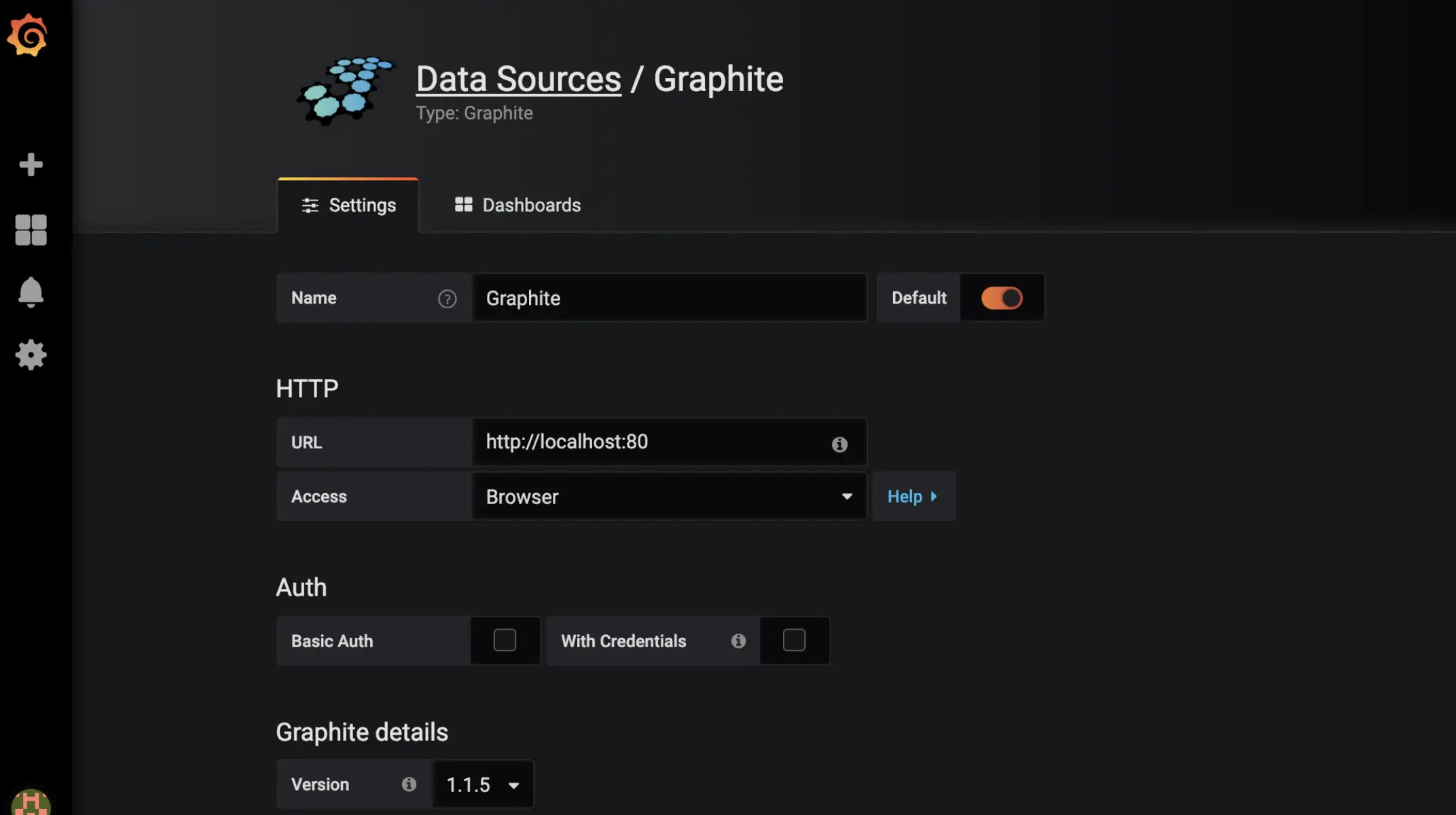1456x815 pixels.
Task: Click the info icon next to URL field
Action: (x=839, y=443)
